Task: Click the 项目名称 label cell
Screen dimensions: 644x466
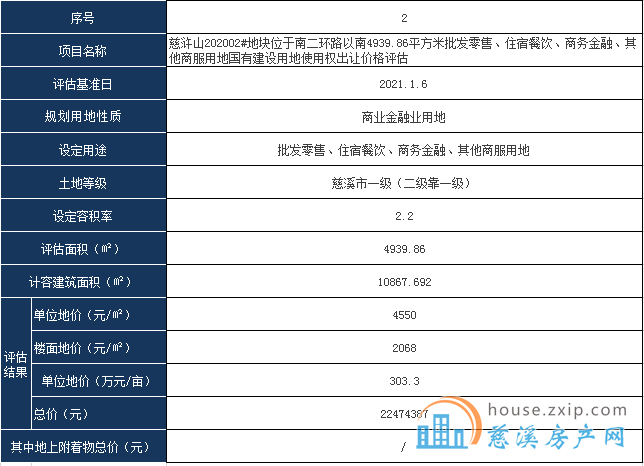Action: 83,51
